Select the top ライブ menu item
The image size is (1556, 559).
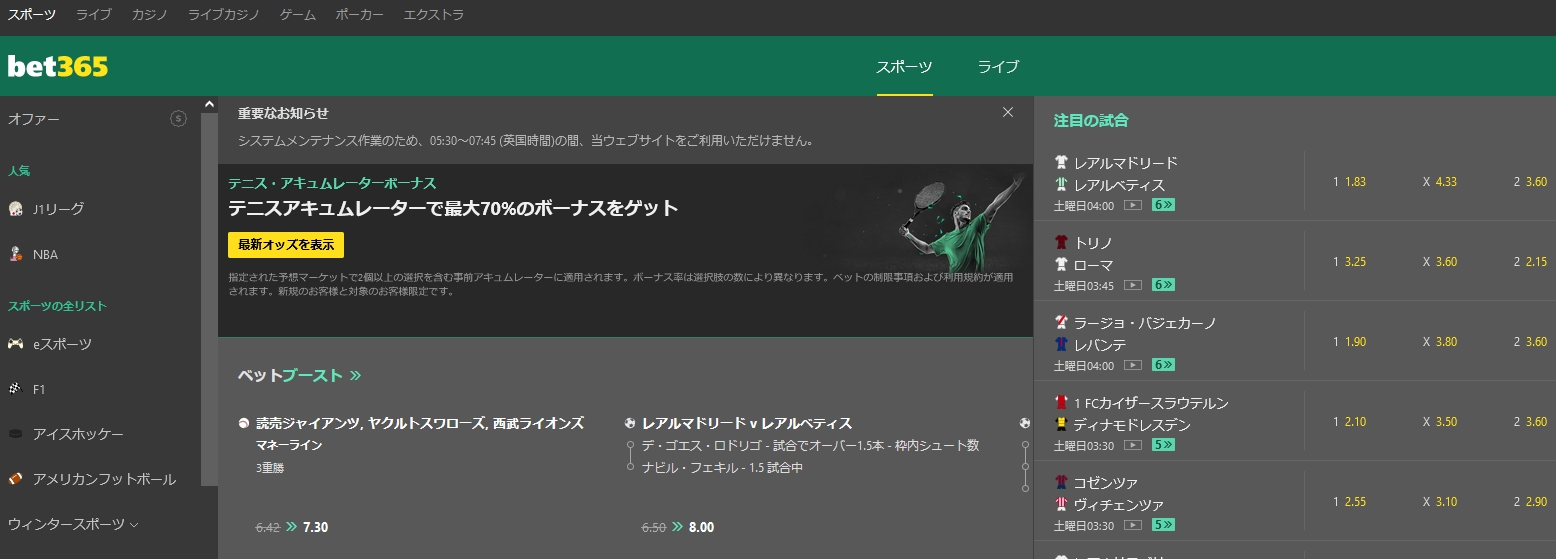(94, 15)
